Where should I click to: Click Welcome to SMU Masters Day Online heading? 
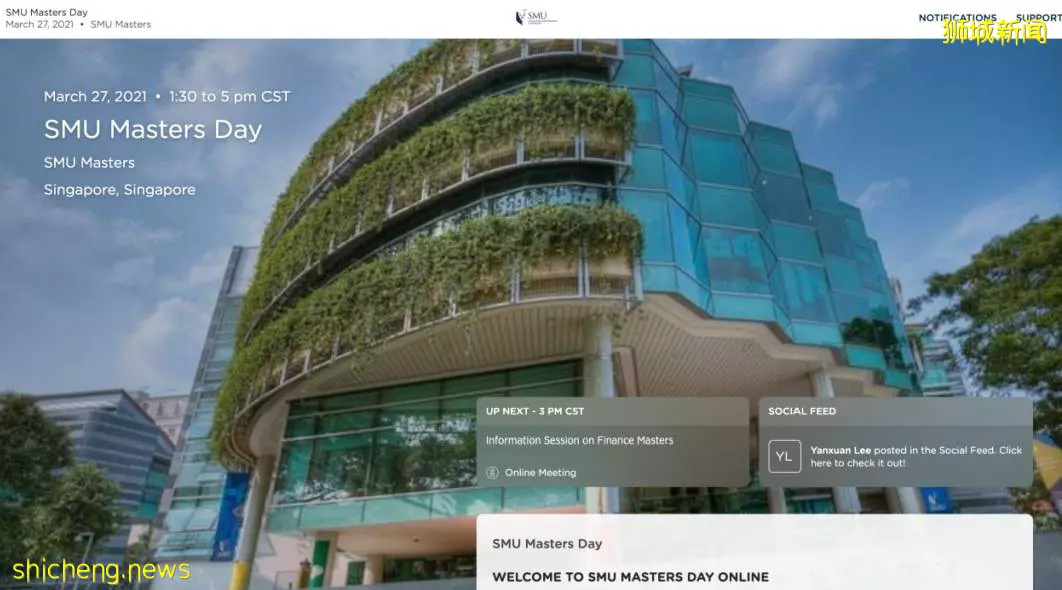click(631, 577)
